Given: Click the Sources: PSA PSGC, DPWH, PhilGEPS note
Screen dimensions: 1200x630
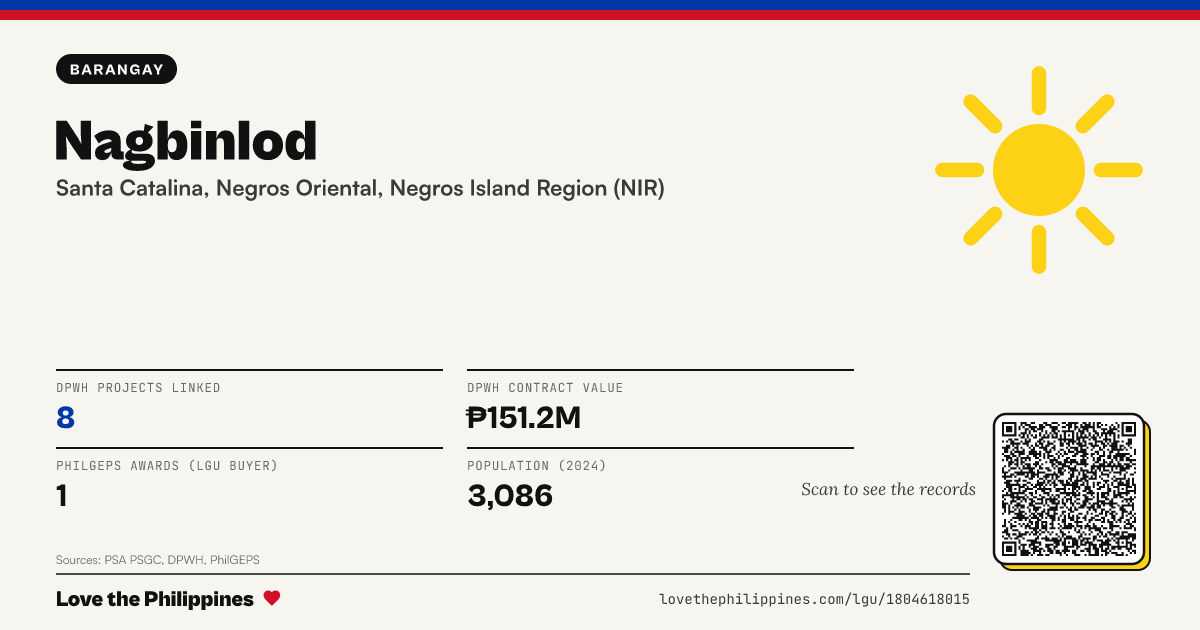Looking at the screenshot, I should coord(158,560).
